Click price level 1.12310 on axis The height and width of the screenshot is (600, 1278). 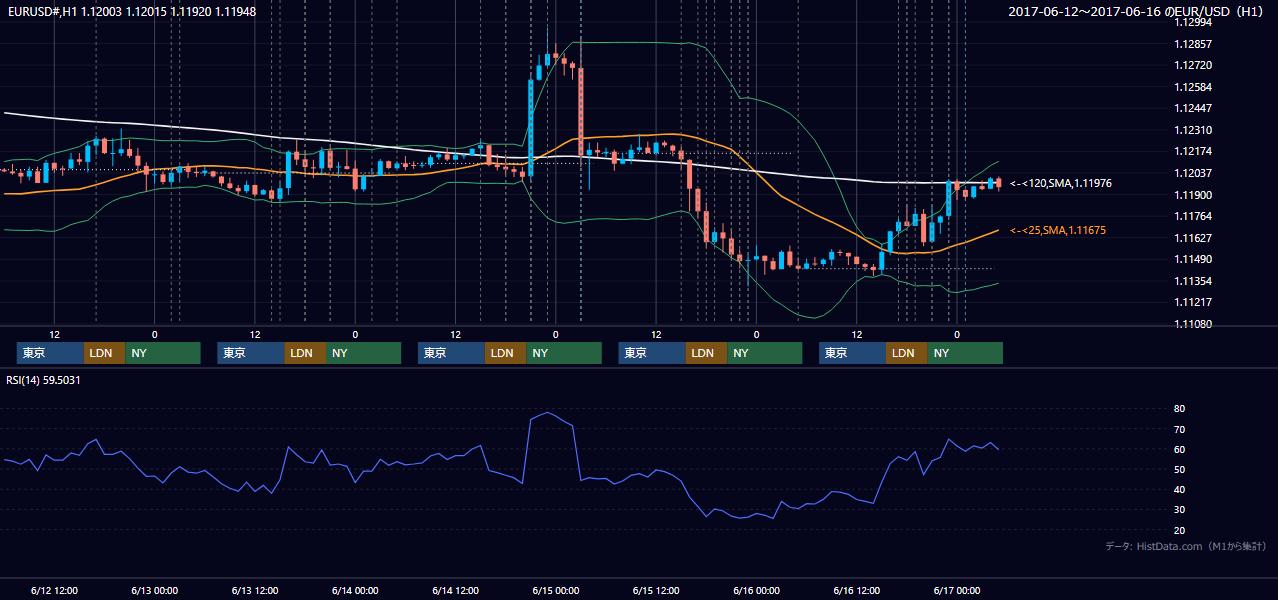[x=1193, y=130]
